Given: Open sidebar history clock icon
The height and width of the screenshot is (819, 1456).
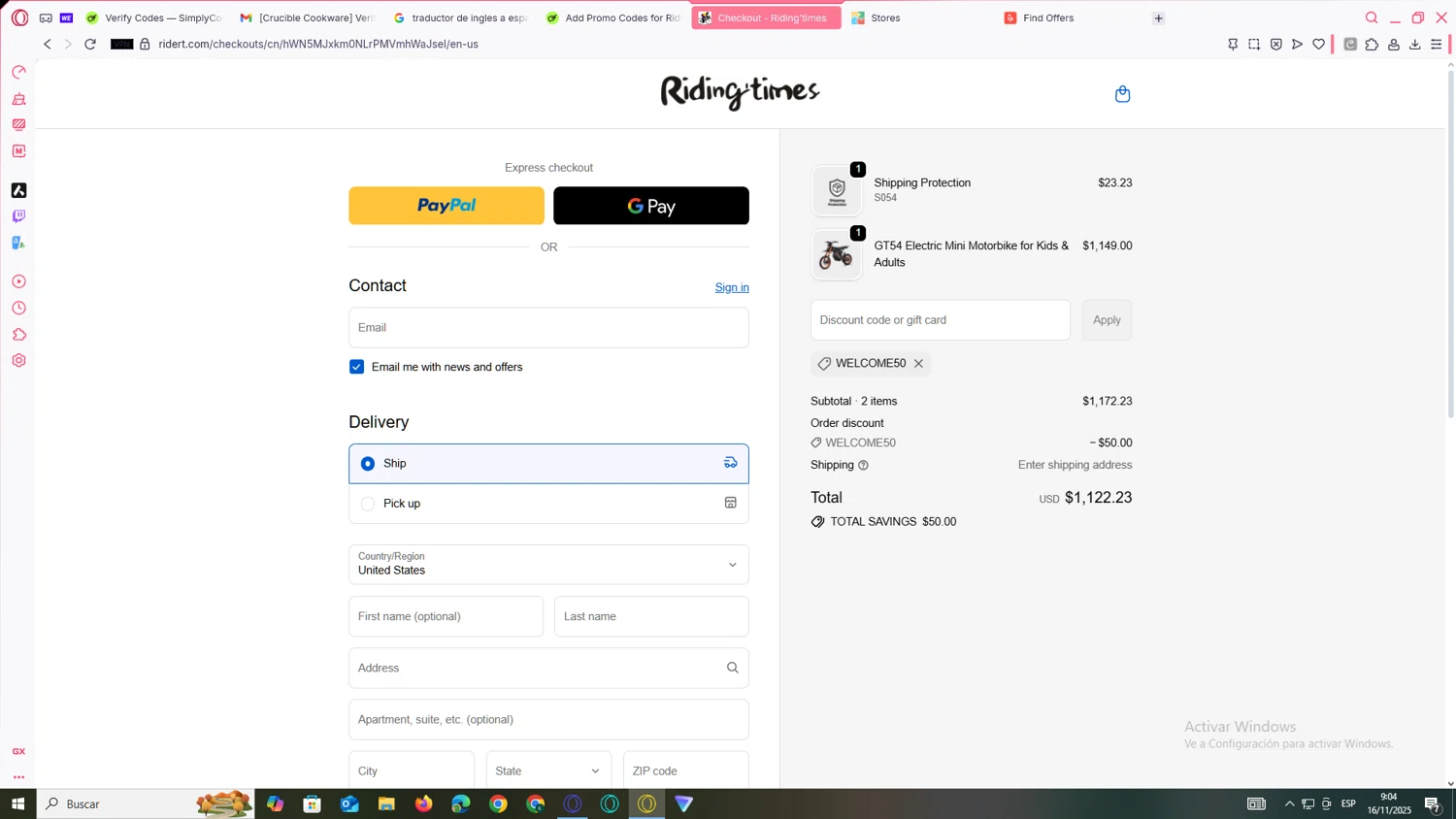Looking at the screenshot, I should [18, 309].
